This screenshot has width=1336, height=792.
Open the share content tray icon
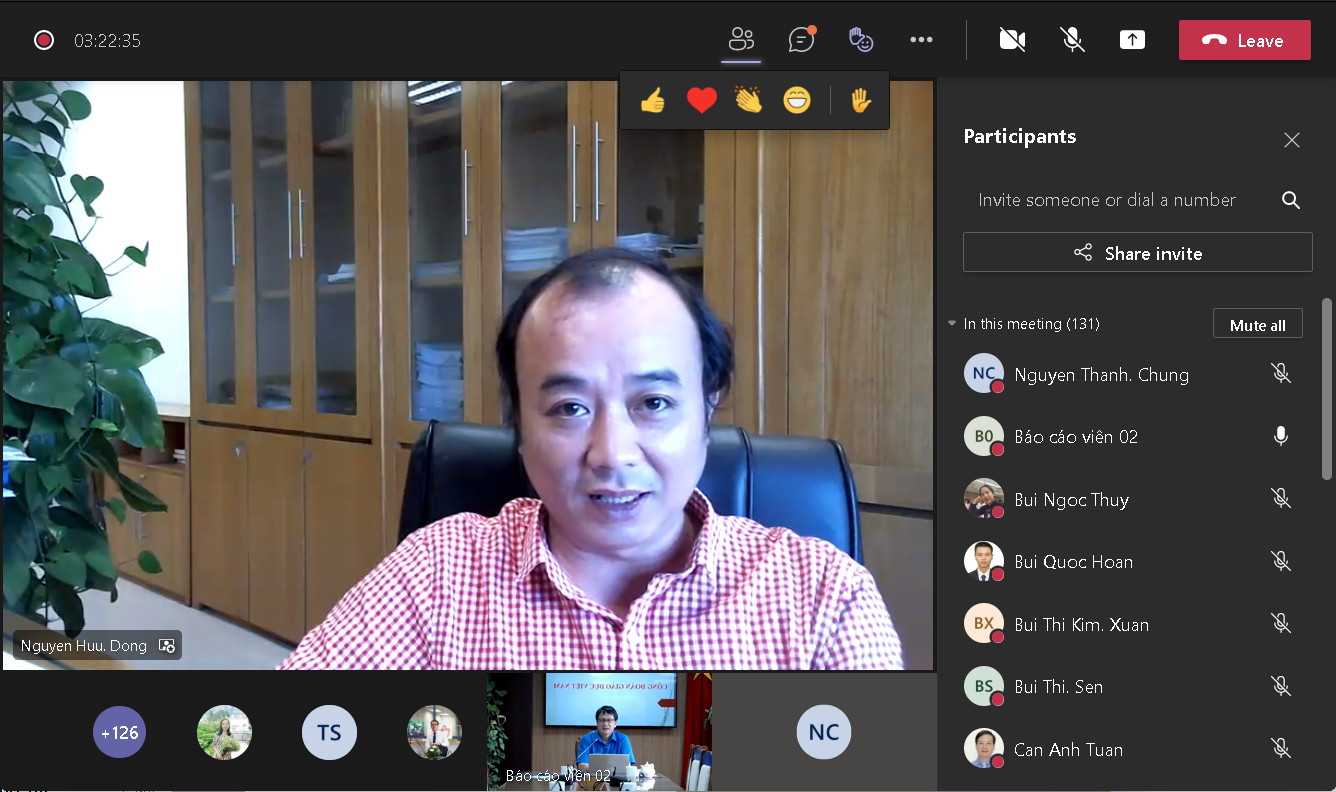pos(1132,40)
